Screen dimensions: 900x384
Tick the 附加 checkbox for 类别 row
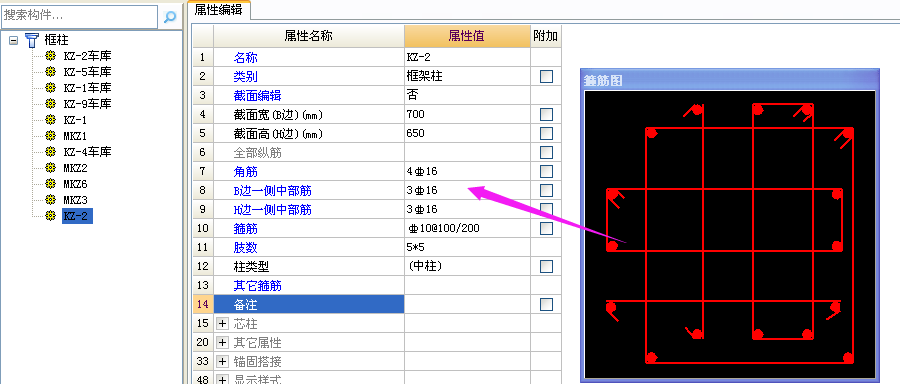pyautogui.click(x=546, y=76)
